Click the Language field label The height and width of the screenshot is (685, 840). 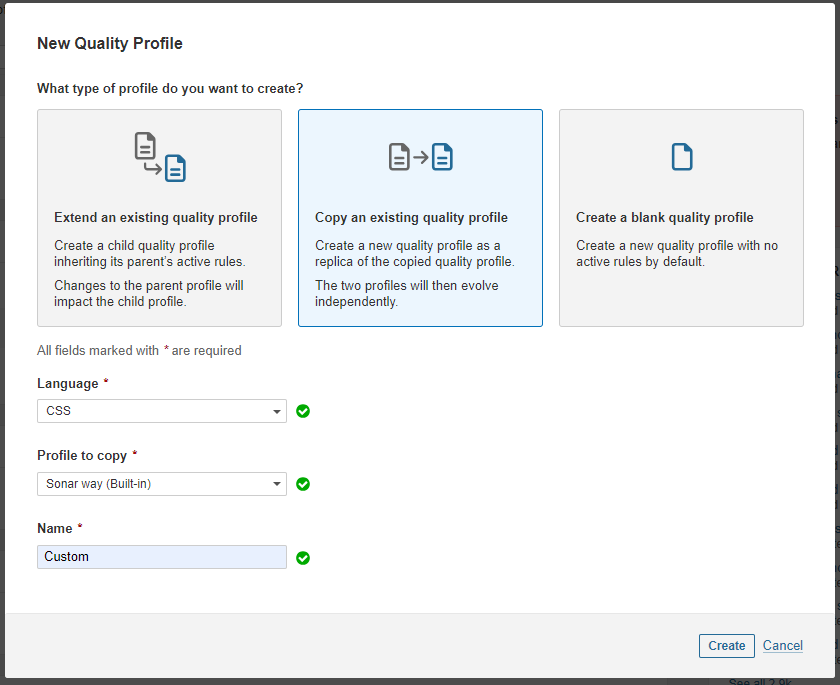click(x=68, y=384)
